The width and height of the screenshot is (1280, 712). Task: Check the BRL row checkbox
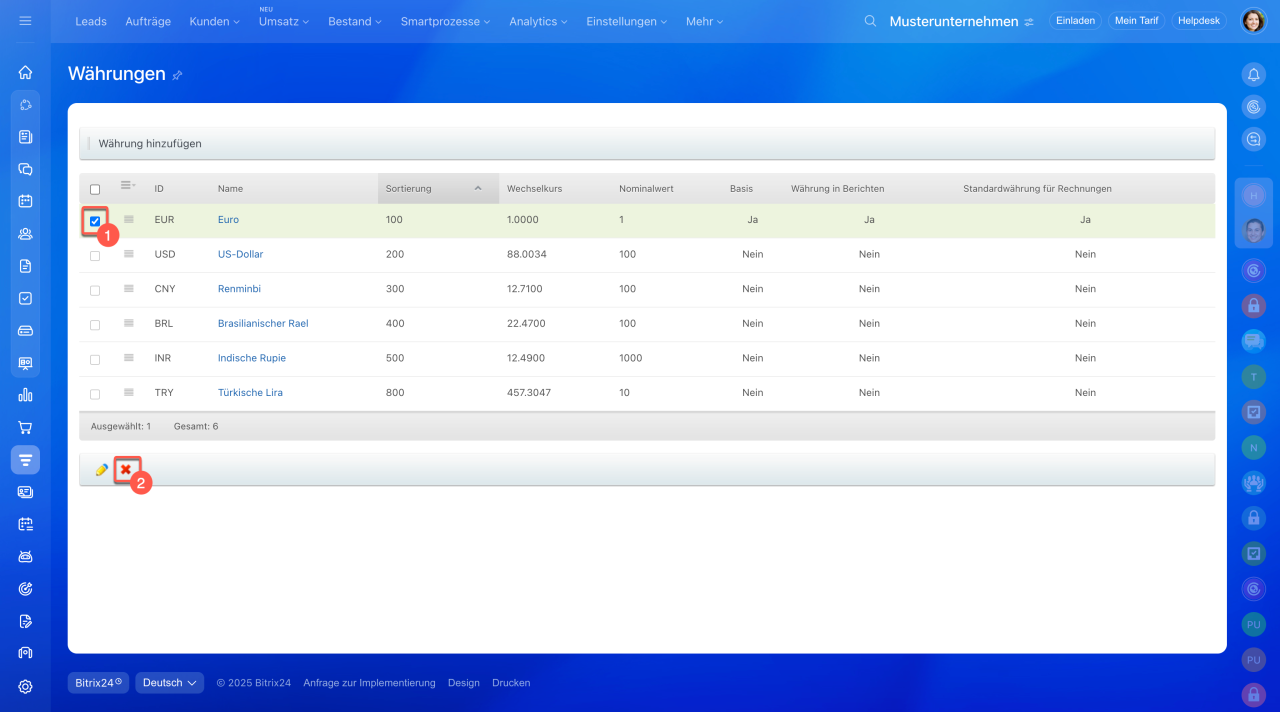[95, 325]
